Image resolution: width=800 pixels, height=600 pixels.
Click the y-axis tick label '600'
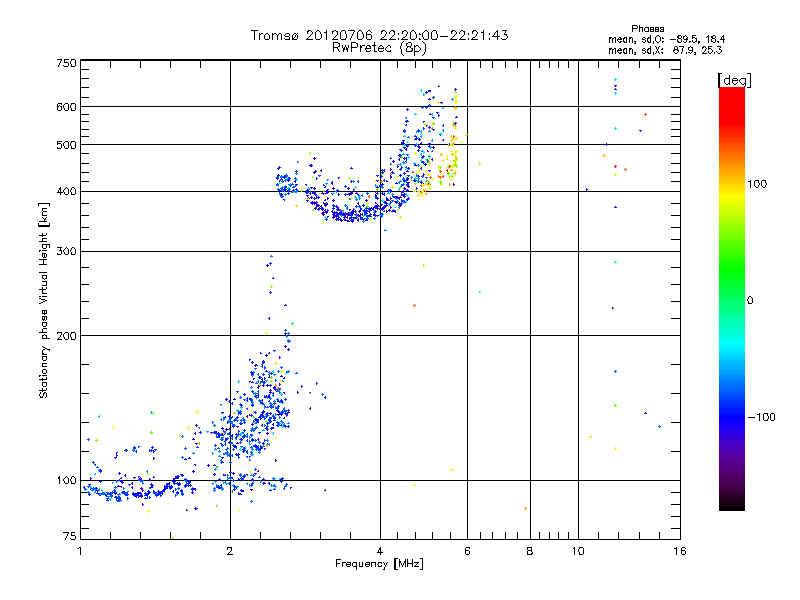point(66,107)
